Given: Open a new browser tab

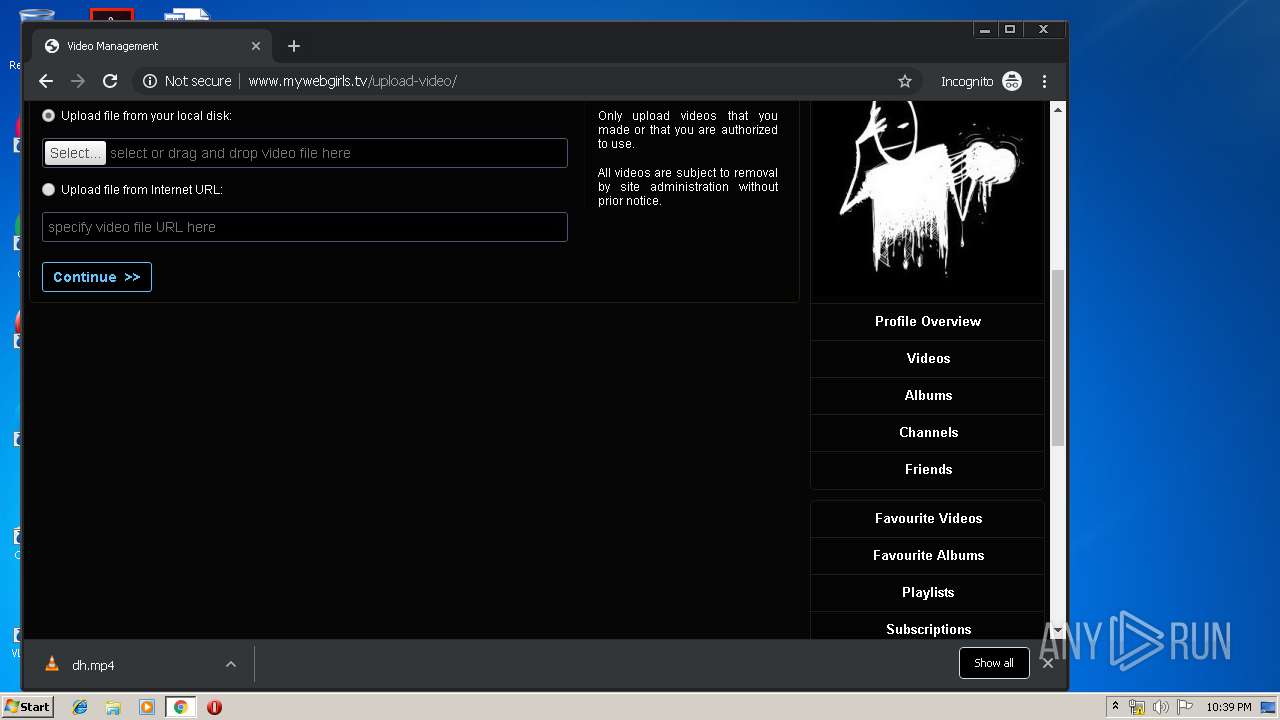Looking at the screenshot, I should [293, 46].
